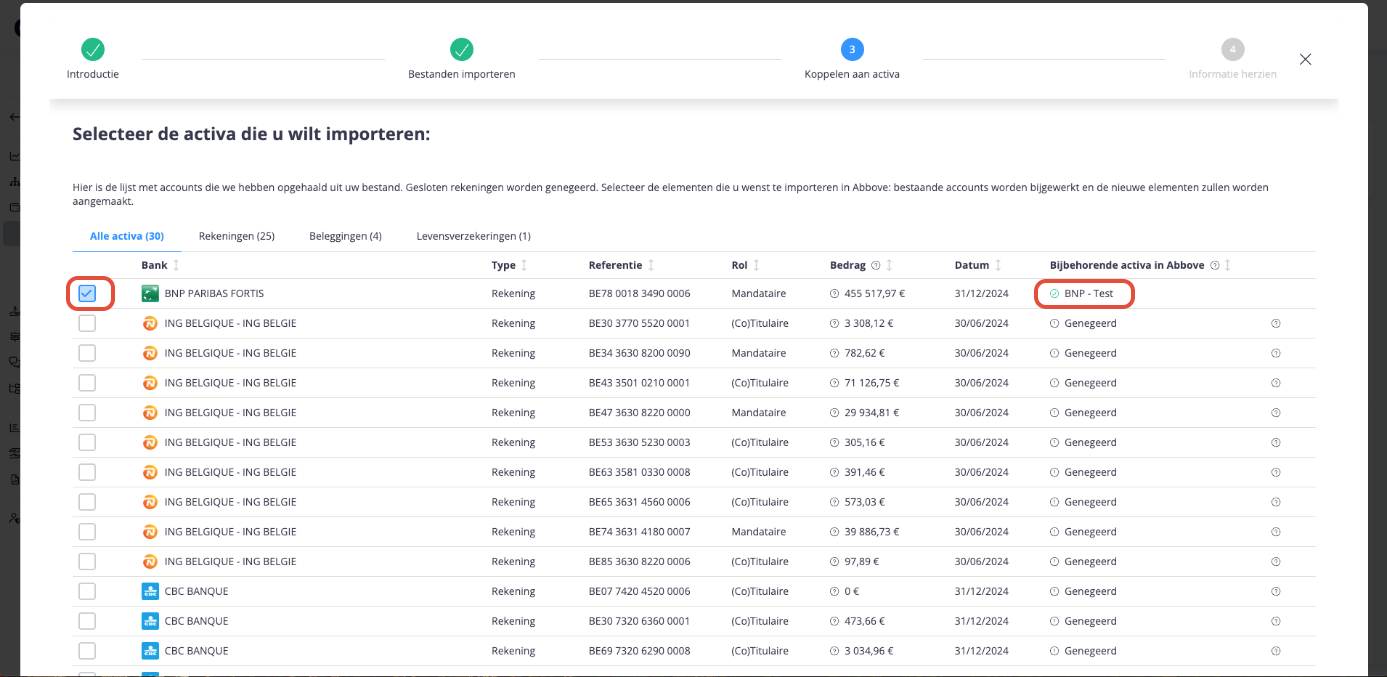Click the help icon on row BE85 3630 8220 0006
Image resolution: width=1387 pixels, height=677 pixels.
click(1275, 561)
